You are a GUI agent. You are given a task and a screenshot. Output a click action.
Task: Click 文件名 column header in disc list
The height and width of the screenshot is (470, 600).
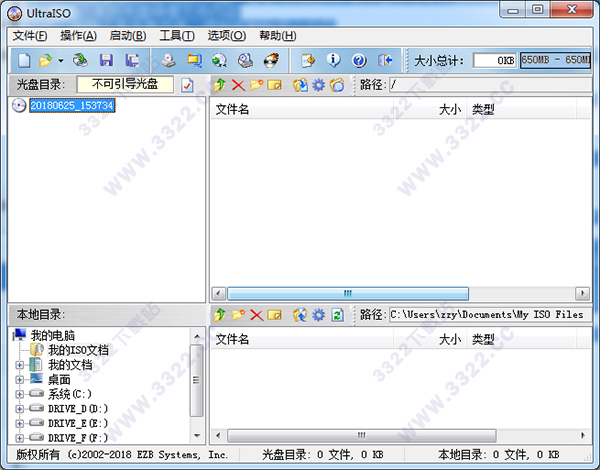[x=302, y=109]
